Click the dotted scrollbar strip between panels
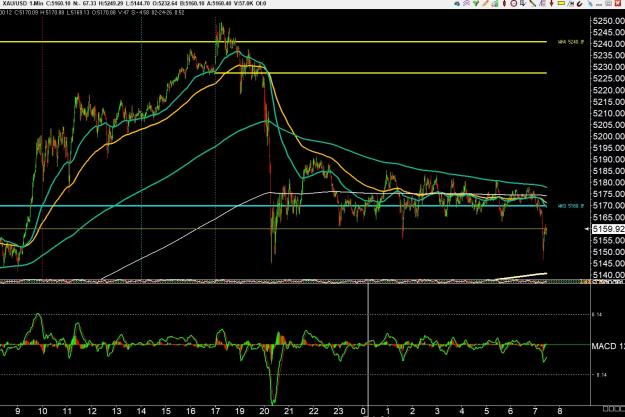625x417 pixels. click(x=295, y=281)
